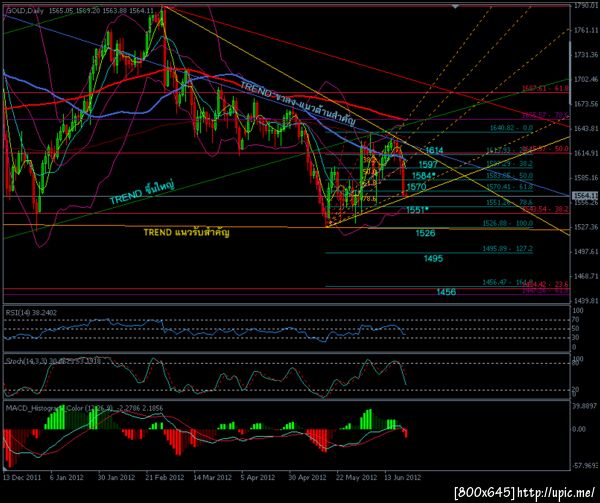Click the 1614.91 price axis value
600x503 pixels.
coord(585,153)
